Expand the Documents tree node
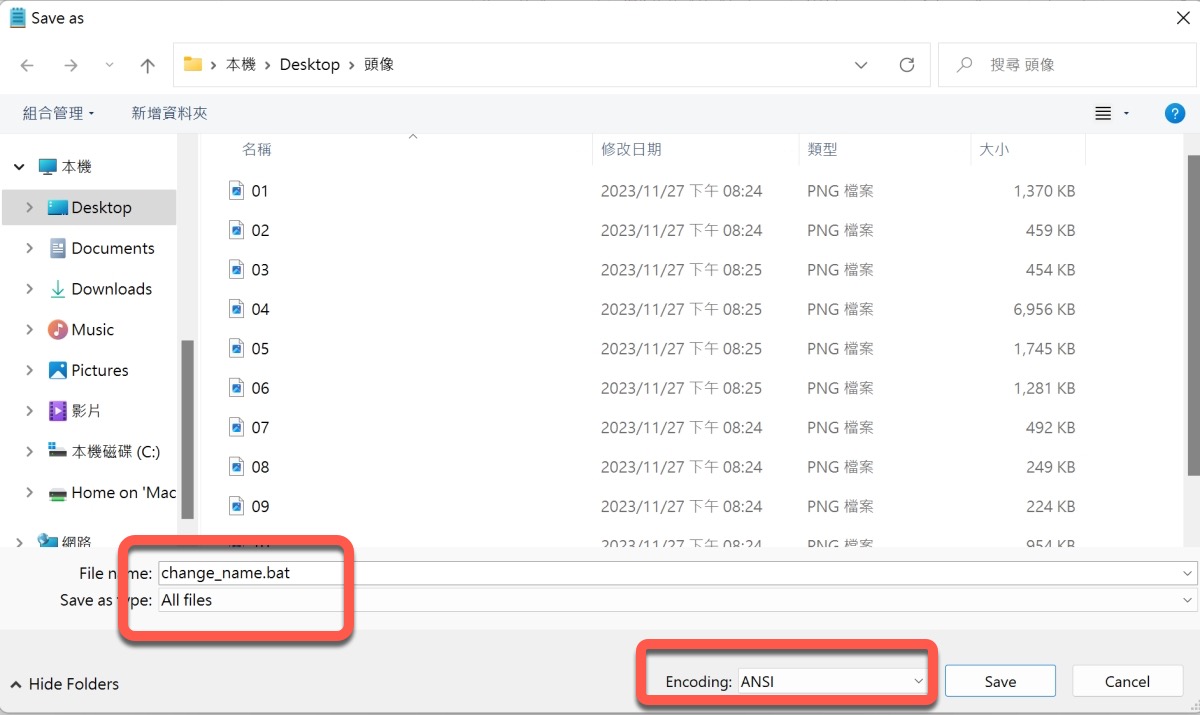1200x715 pixels. point(29,248)
